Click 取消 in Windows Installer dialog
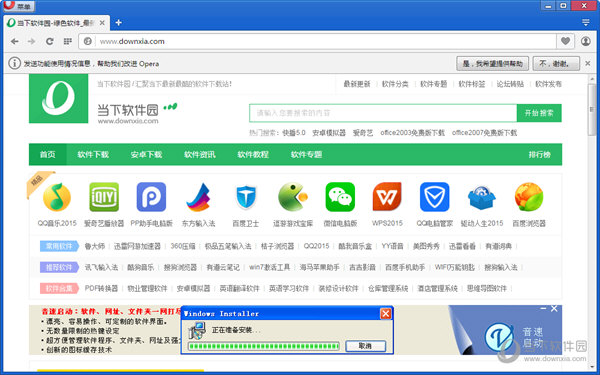The height and width of the screenshot is (375, 600). click(365, 346)
